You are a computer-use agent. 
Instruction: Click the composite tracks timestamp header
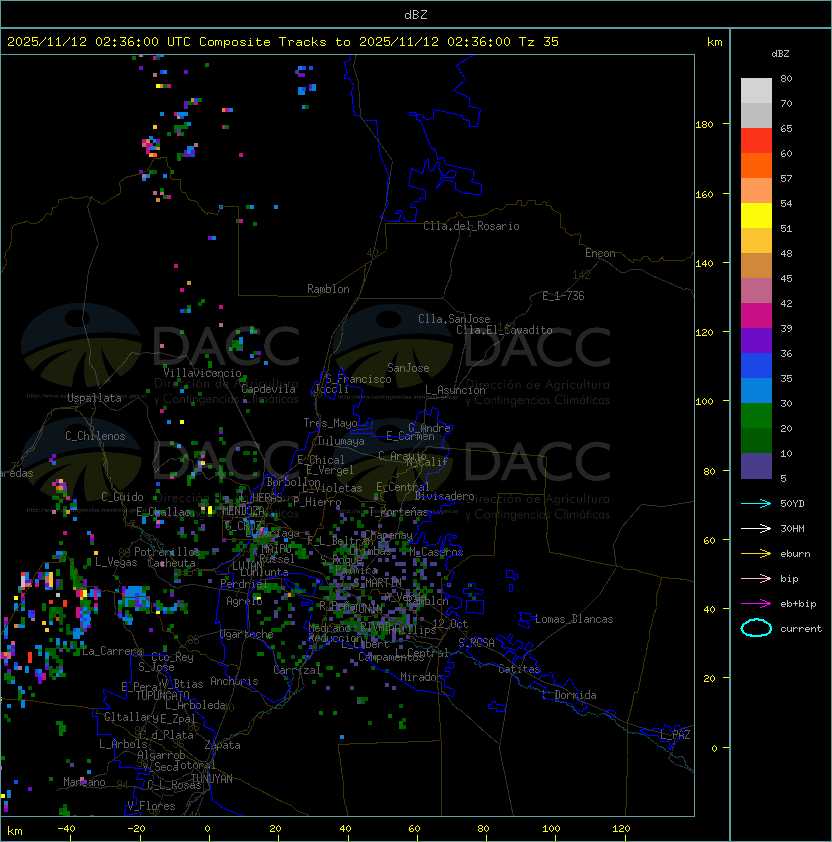click(283, 42)
